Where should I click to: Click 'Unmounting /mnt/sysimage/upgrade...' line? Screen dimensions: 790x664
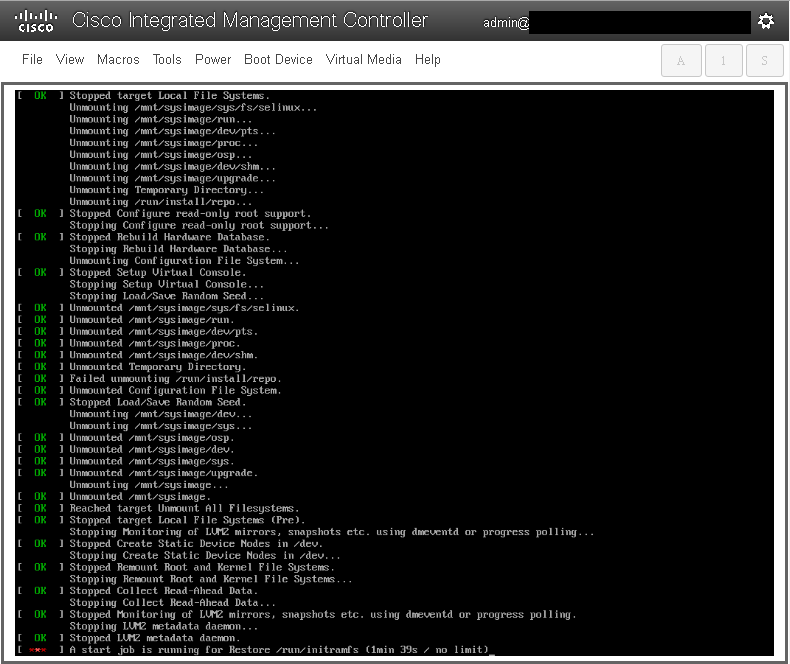[172, 178]
